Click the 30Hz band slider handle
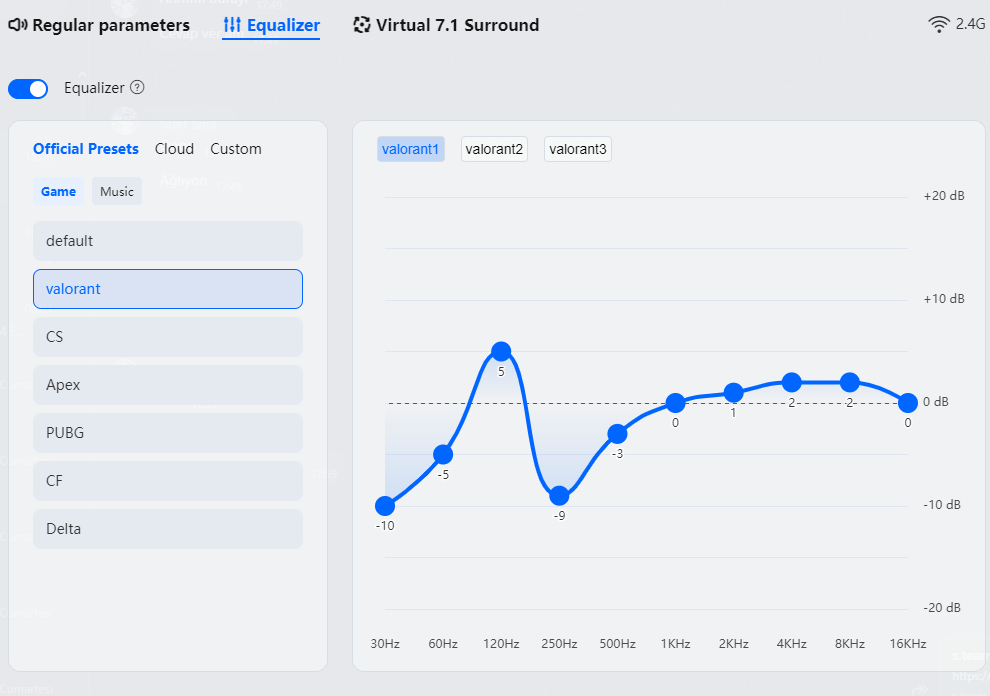This screenshot has height=696, width=990. click(385, 506)
